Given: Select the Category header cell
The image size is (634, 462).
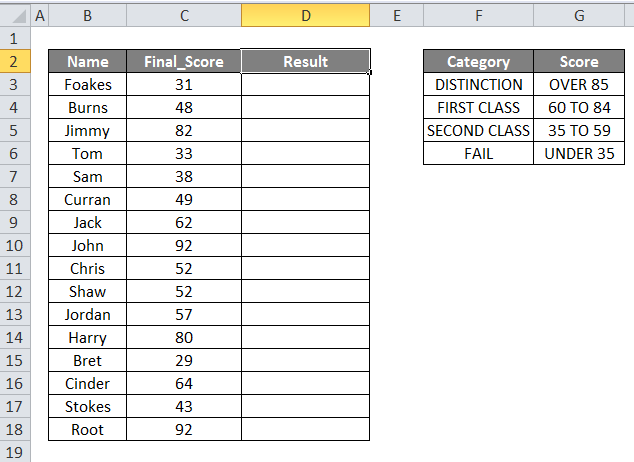Looking at the screenshot, I should click(478, 62).
